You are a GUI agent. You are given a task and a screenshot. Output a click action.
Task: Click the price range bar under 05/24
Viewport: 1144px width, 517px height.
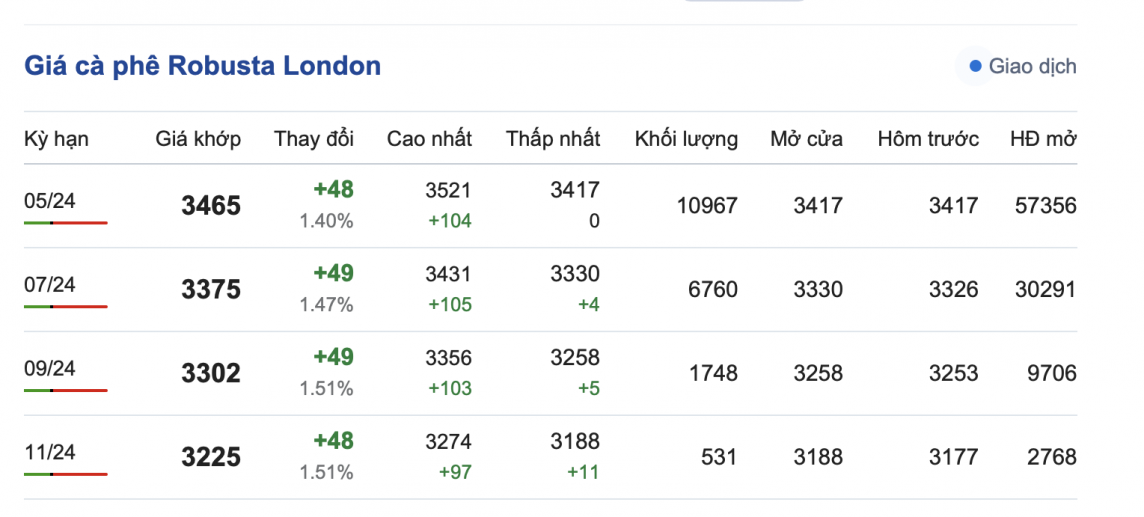pos(66,222)
